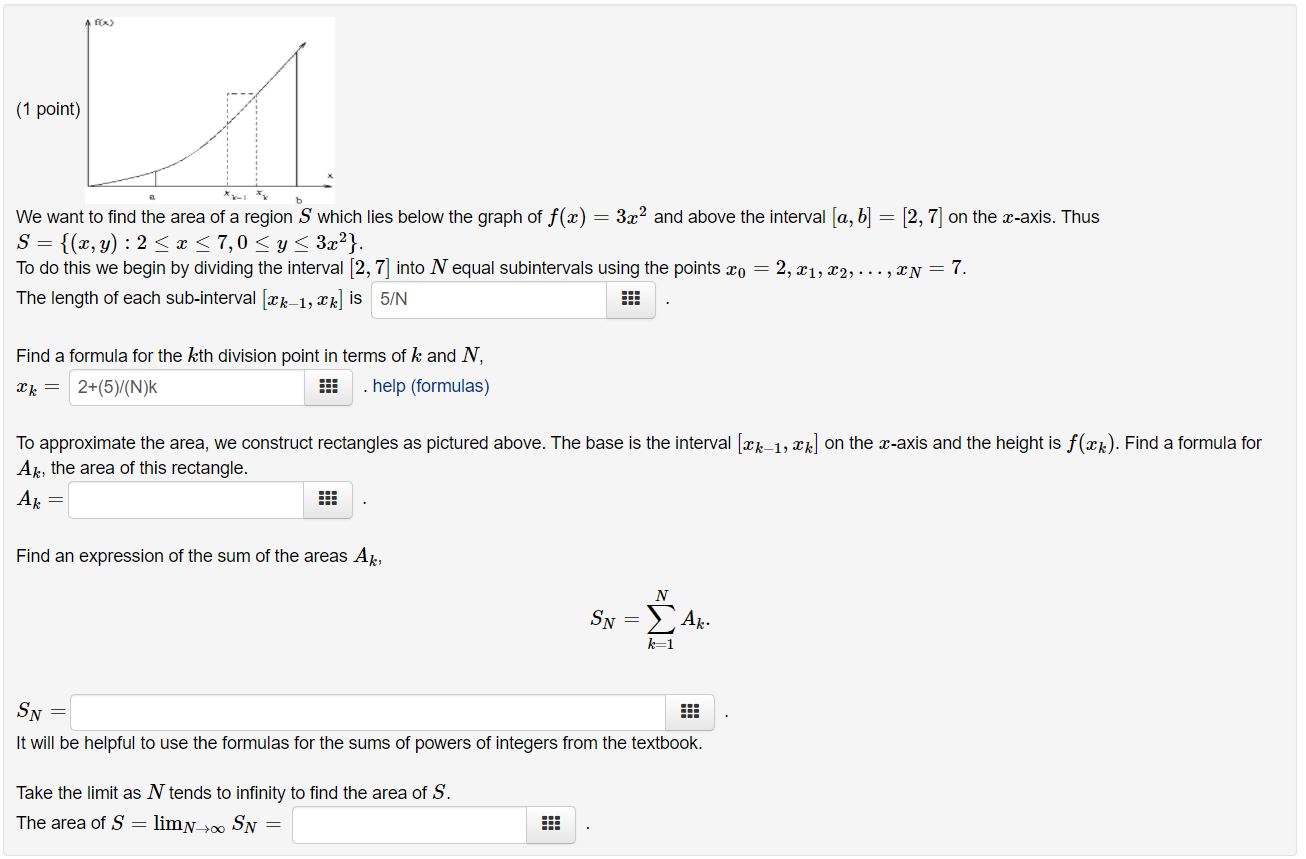This screenshot has width=1306, height=859.
Task: Open the equation editor for the area limit answer
Action: pos(550,824)
